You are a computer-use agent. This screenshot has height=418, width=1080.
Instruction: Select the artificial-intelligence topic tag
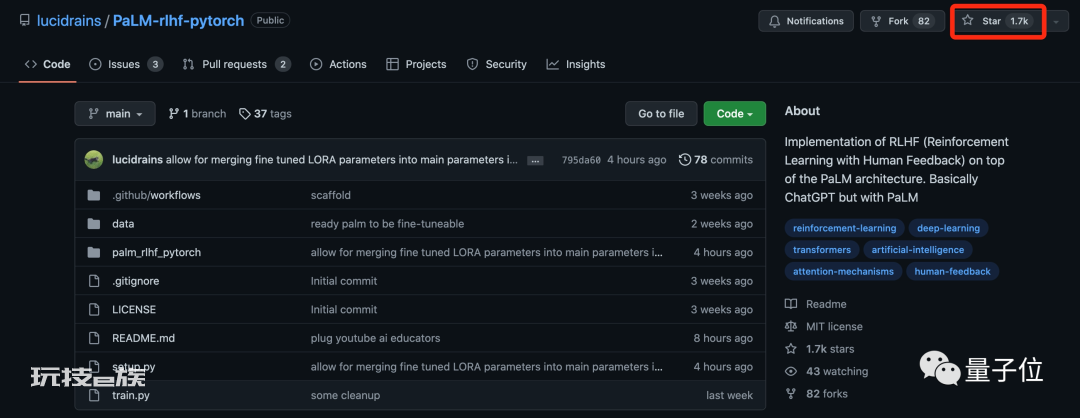917,249
